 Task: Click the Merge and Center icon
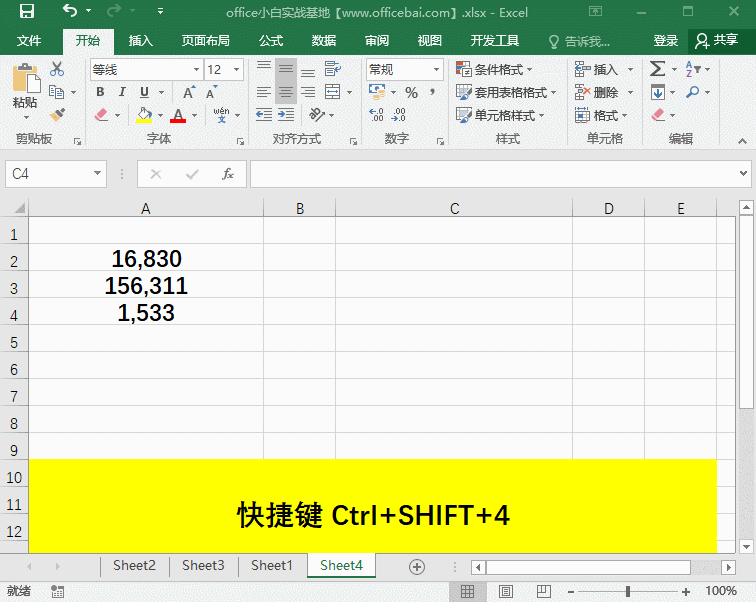[x=333, y=92]
